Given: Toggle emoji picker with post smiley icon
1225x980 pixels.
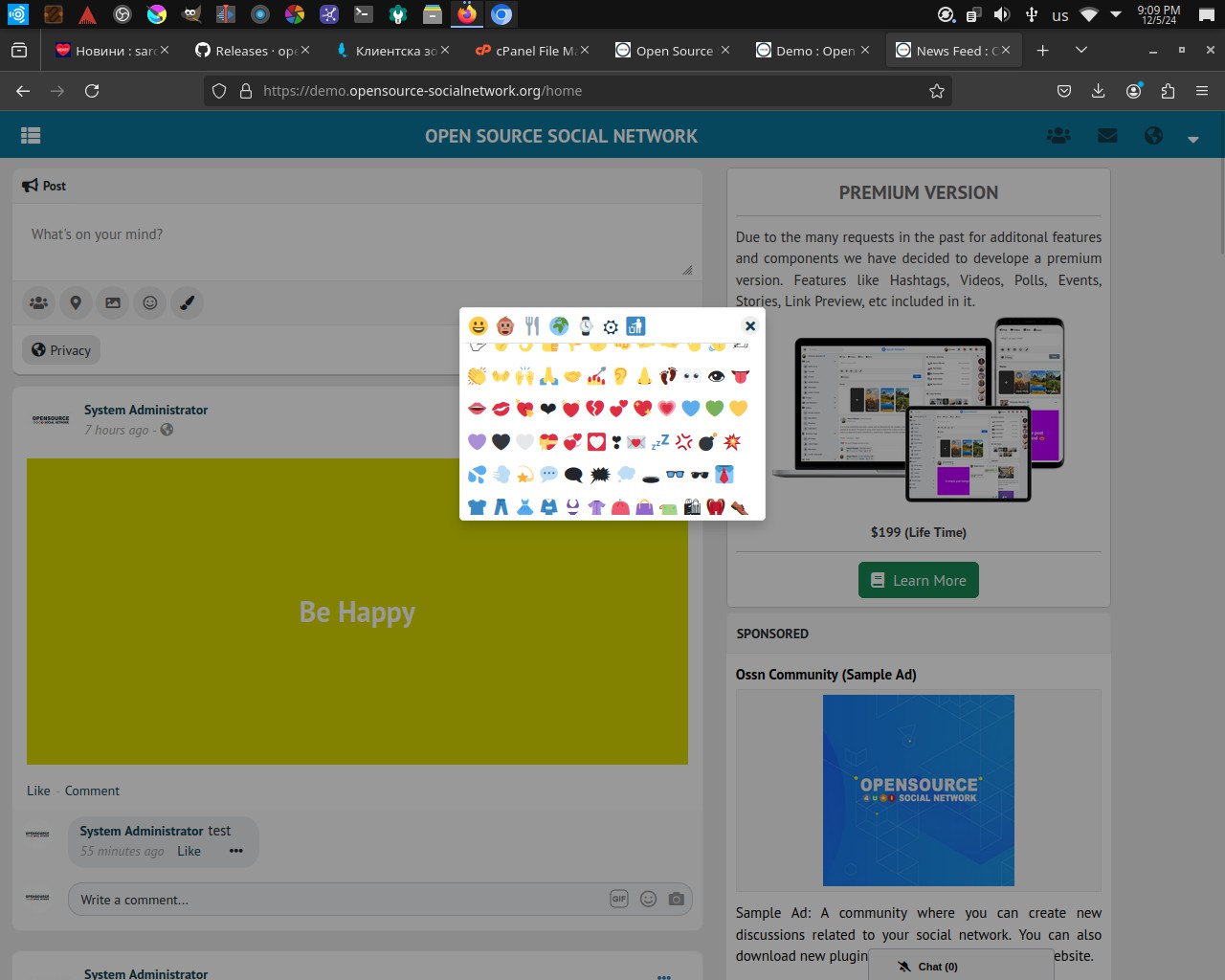Looking at the screenshot, I should click(x=150, y=302).
